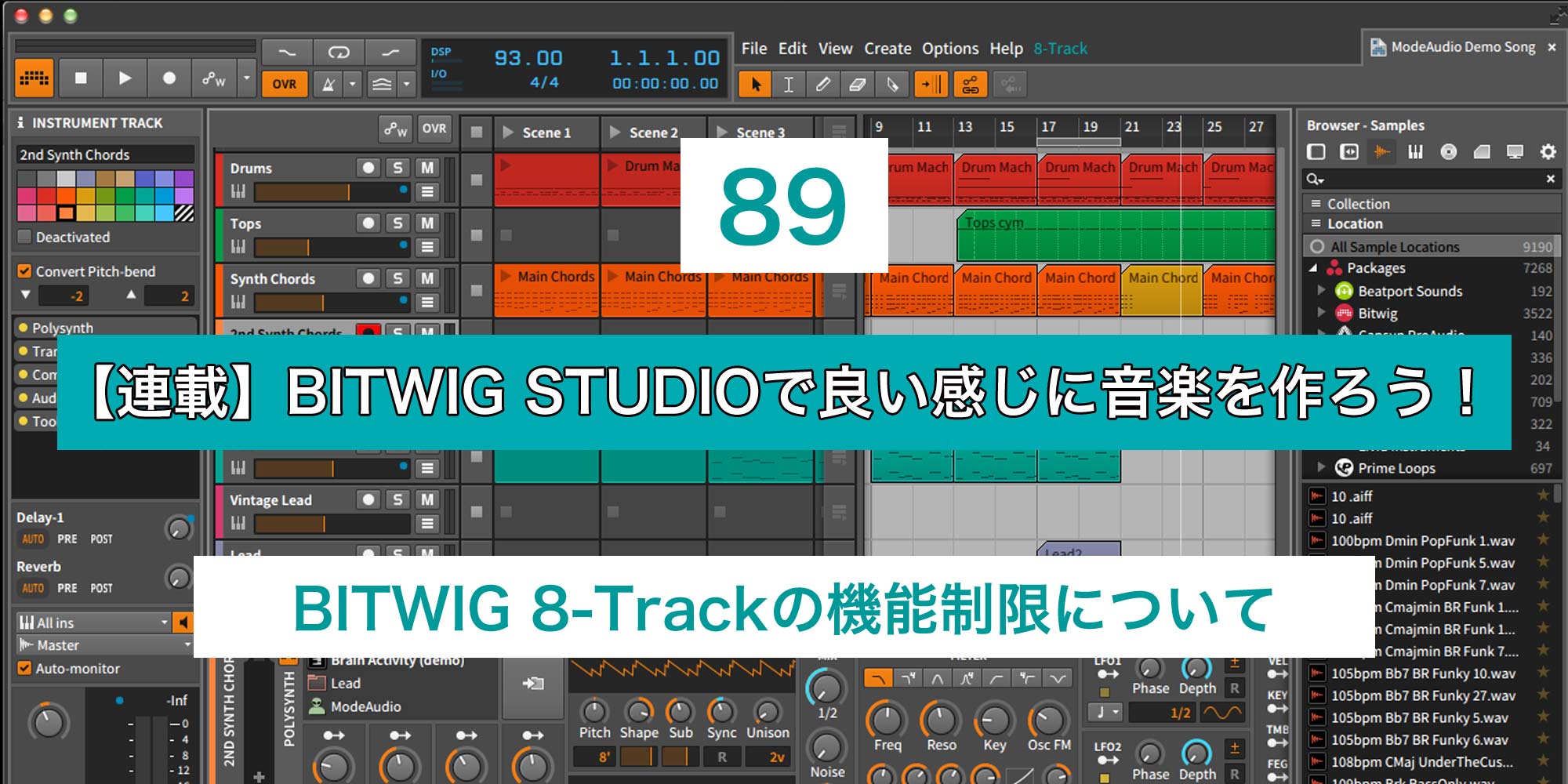1568x784 pixels.
Task: Solo the Drums track
Action: (x=397, y=167)
